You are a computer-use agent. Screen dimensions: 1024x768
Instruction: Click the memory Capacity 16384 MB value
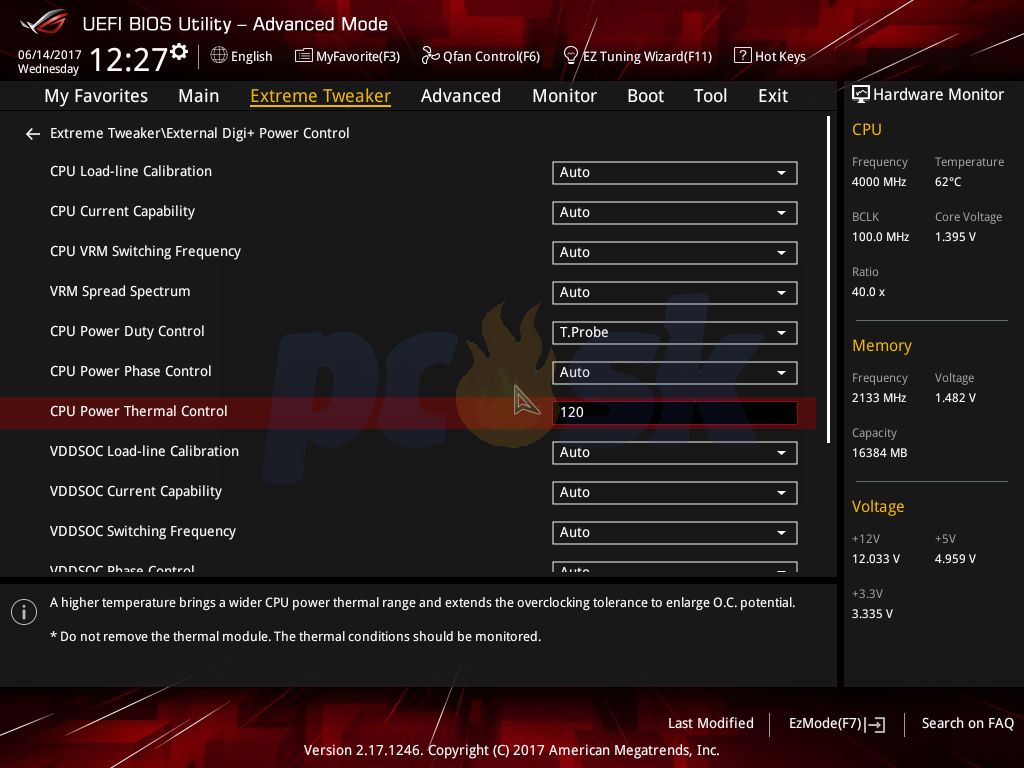(880, 453)
